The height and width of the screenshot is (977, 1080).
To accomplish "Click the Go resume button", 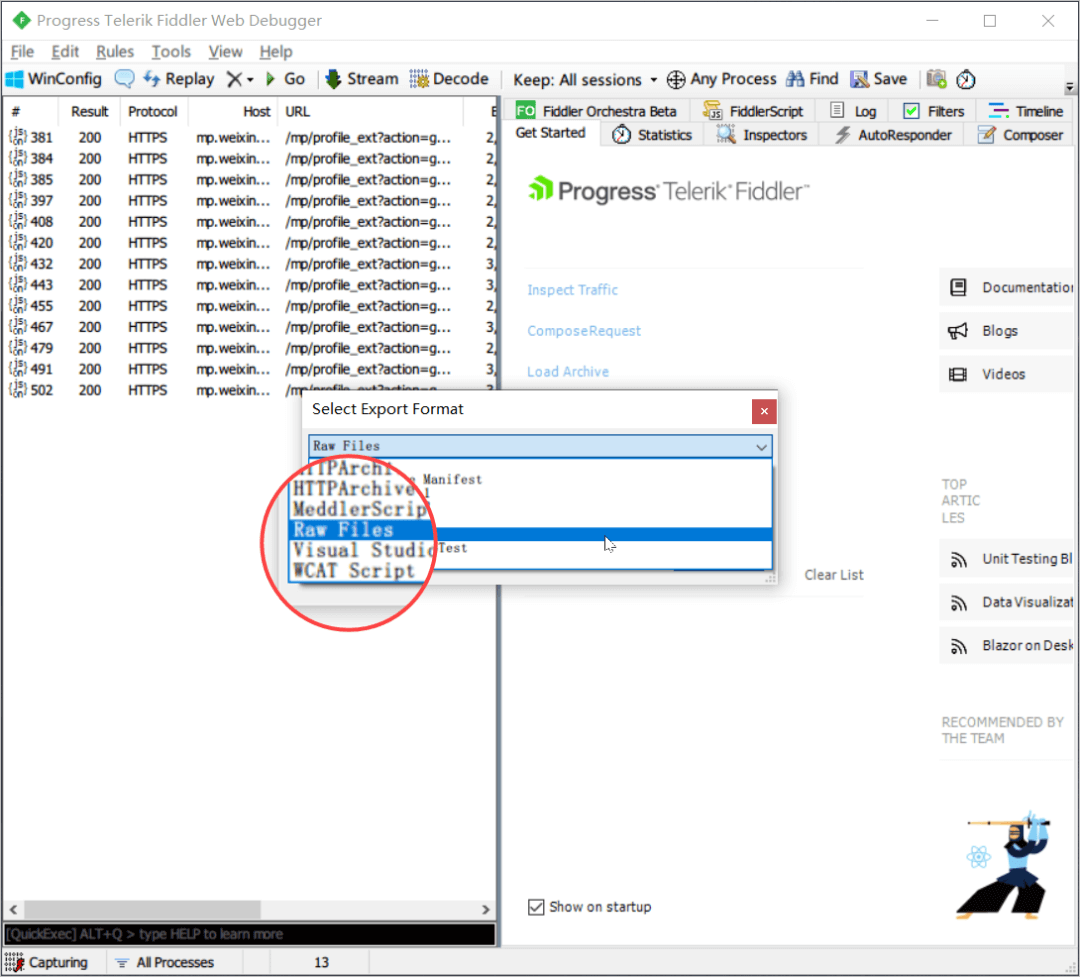I will 285,79.
